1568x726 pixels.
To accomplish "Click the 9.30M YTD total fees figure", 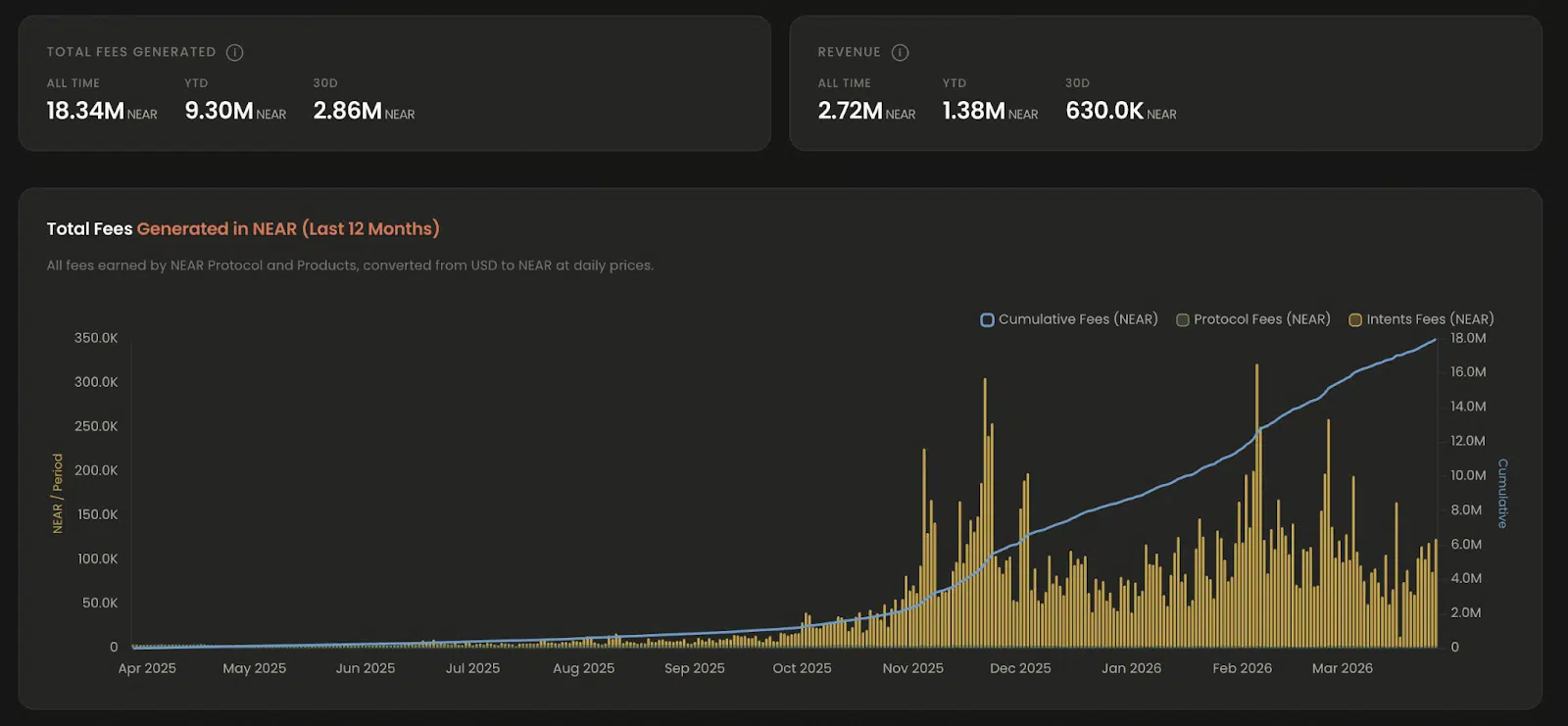I will 219,111.
